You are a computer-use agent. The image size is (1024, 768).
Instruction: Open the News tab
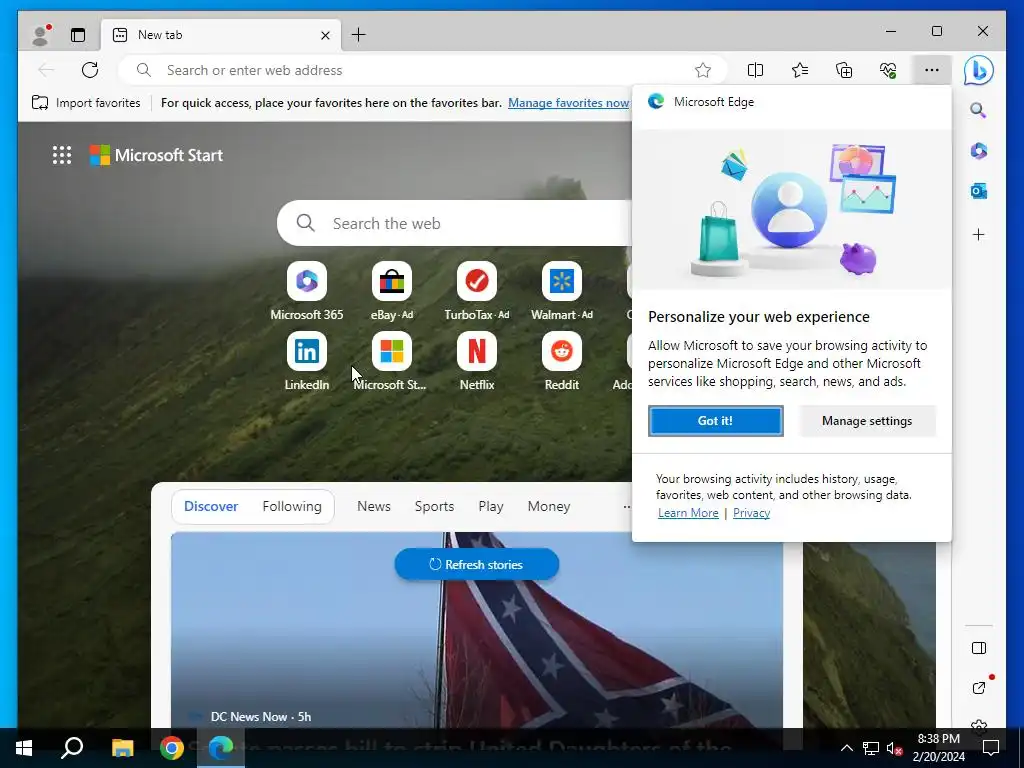point(374,506)
